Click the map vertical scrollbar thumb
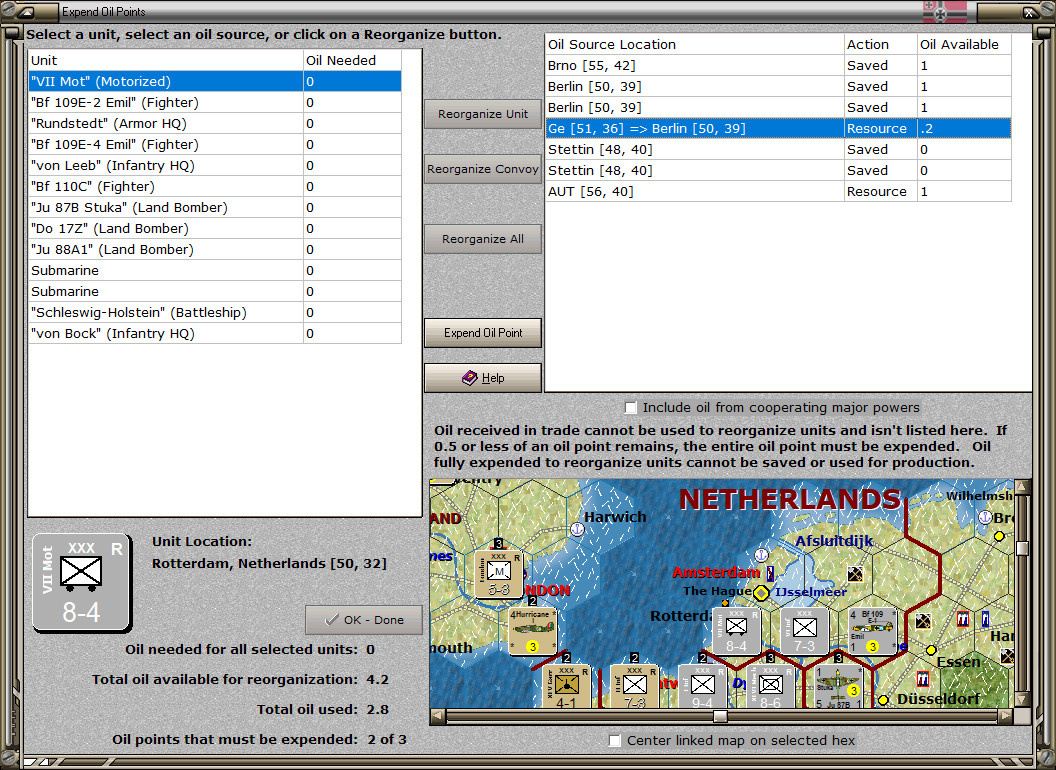This screenshot has height=770, width=1056. (x=1022, y=548)
